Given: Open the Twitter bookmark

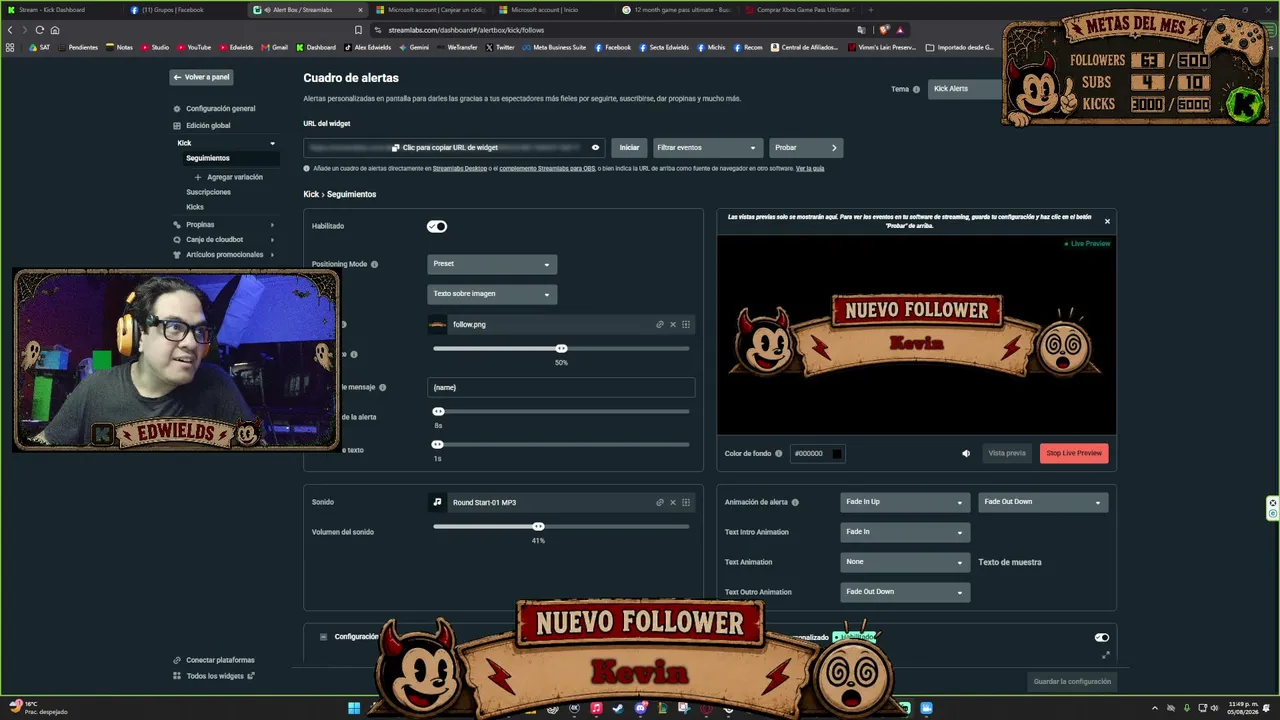Looking at the screenshot, I should pyautogui.click(x=500, y=47).
